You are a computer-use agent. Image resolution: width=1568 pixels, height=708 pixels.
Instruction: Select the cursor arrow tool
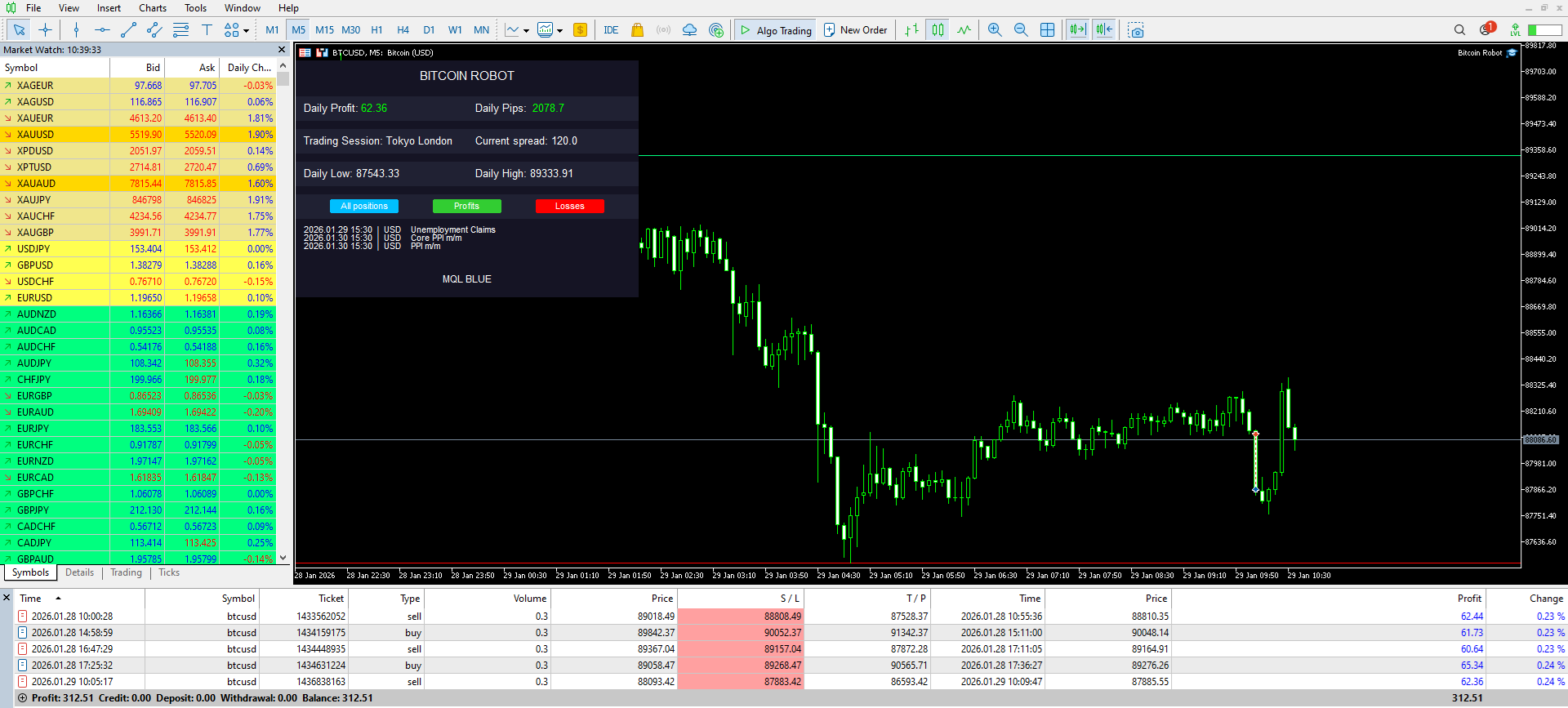[x=20, y=30]
